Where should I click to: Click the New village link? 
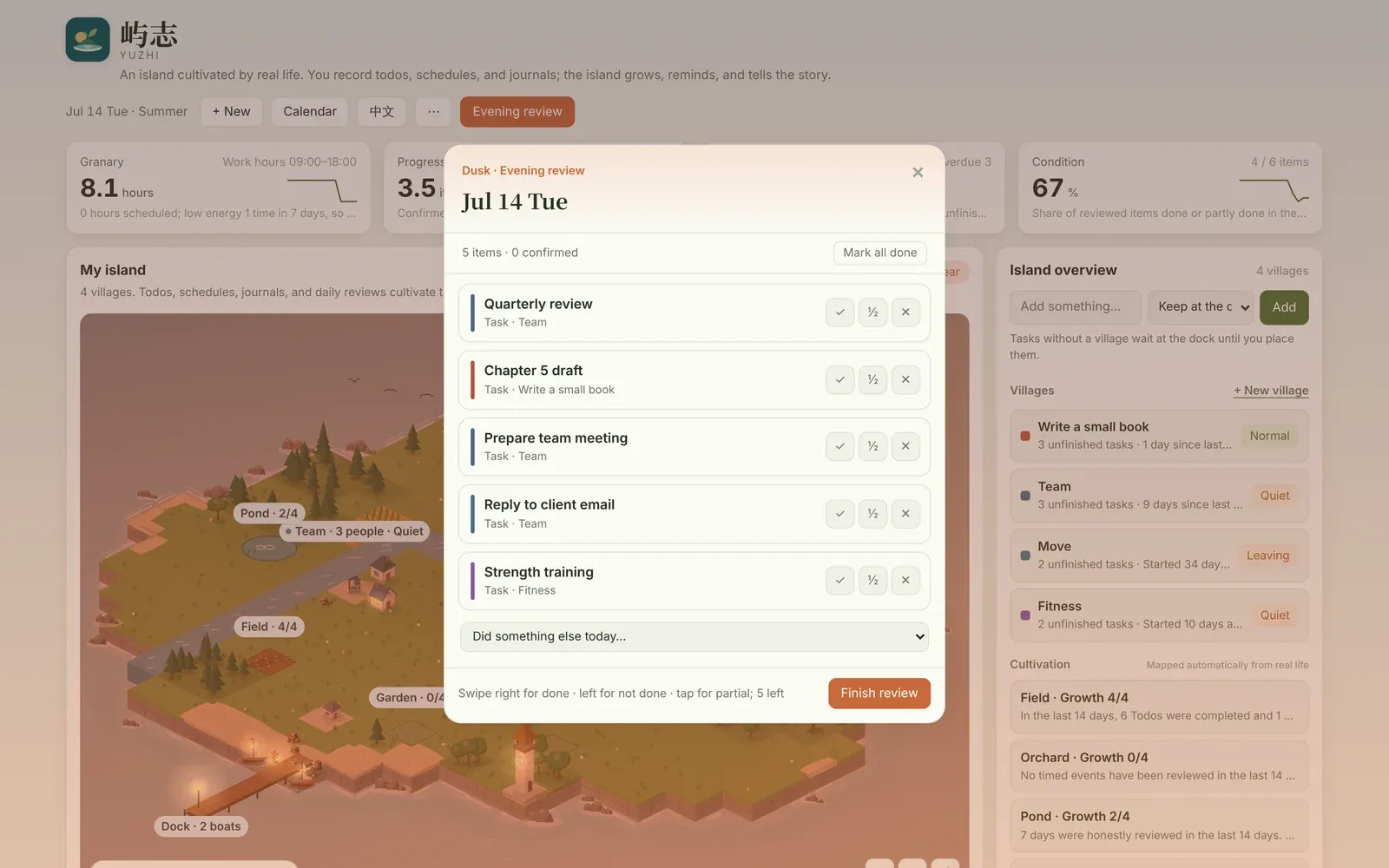(1271, 391)
